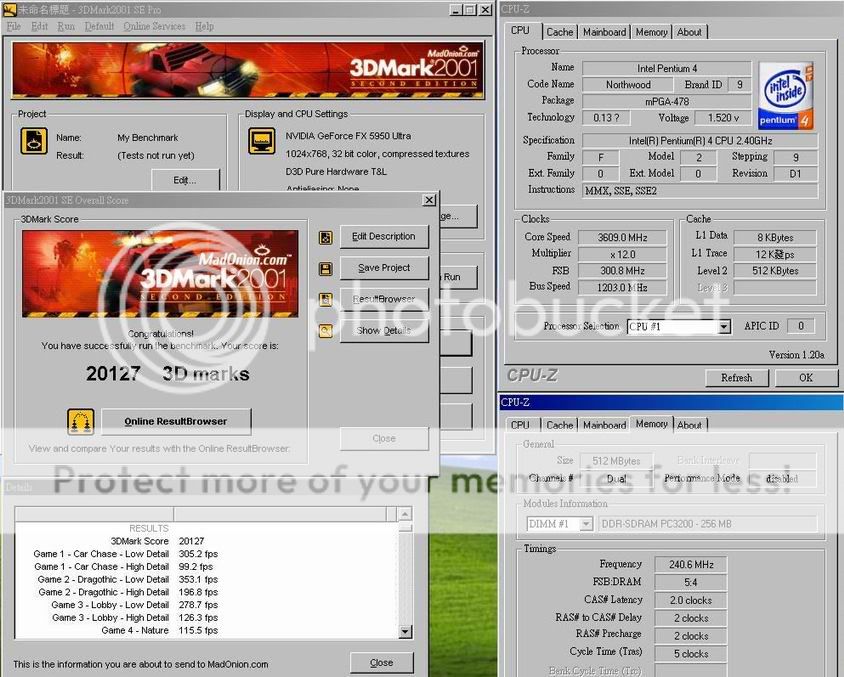Click the ResultBrowser icon beside its button
Screen dimensions: 844x677
point(325,299)
